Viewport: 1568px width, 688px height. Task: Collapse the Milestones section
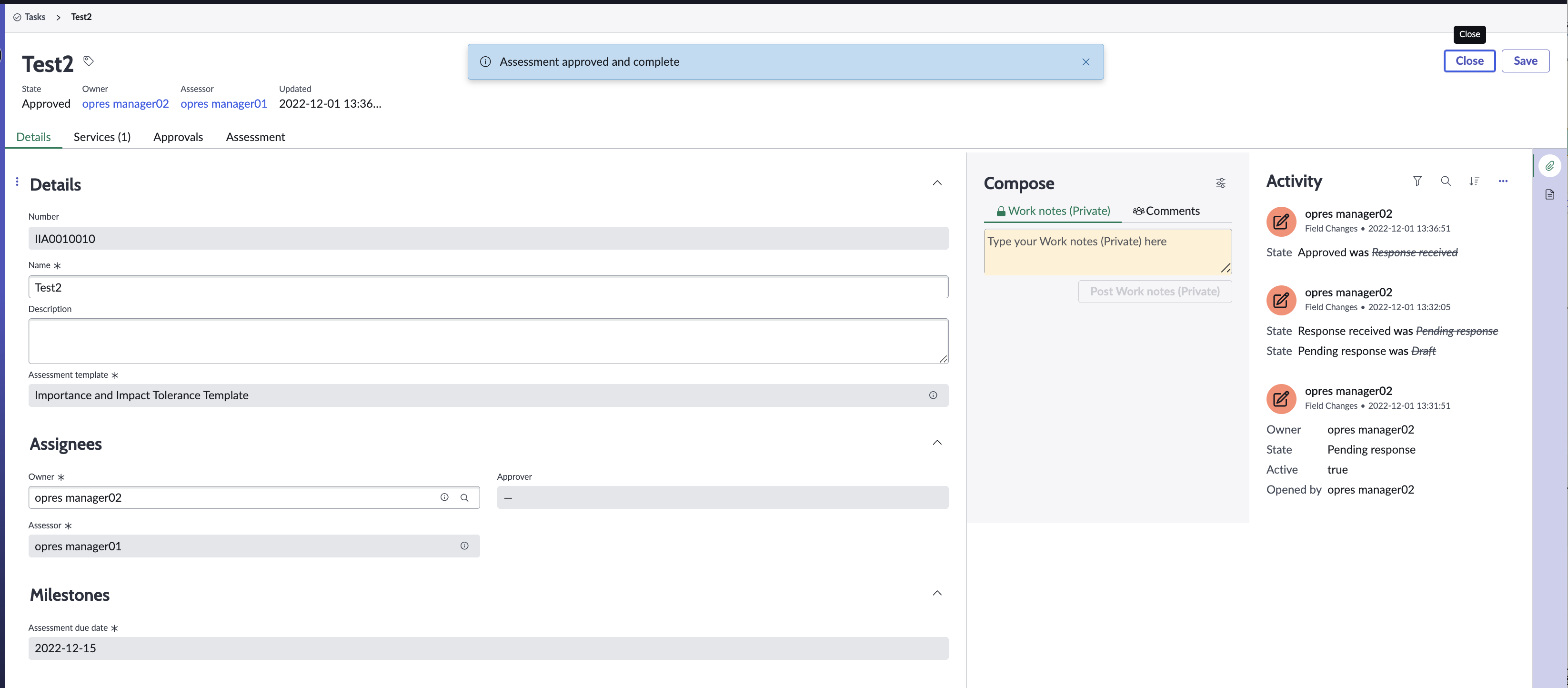[937, 593]
